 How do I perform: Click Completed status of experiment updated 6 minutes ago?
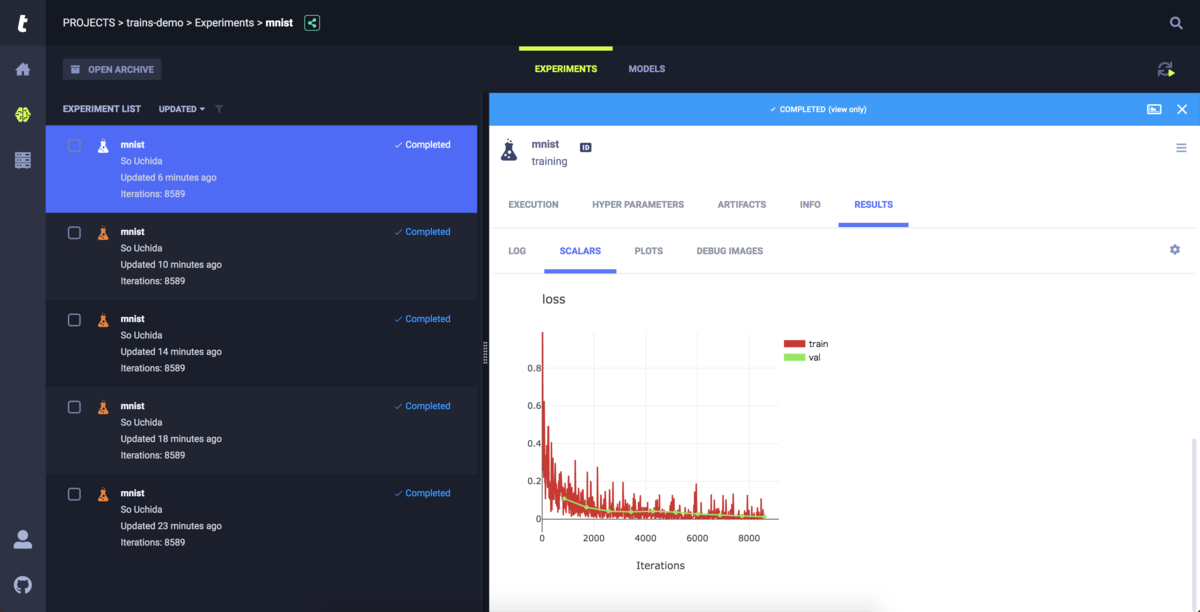(423, 145)
